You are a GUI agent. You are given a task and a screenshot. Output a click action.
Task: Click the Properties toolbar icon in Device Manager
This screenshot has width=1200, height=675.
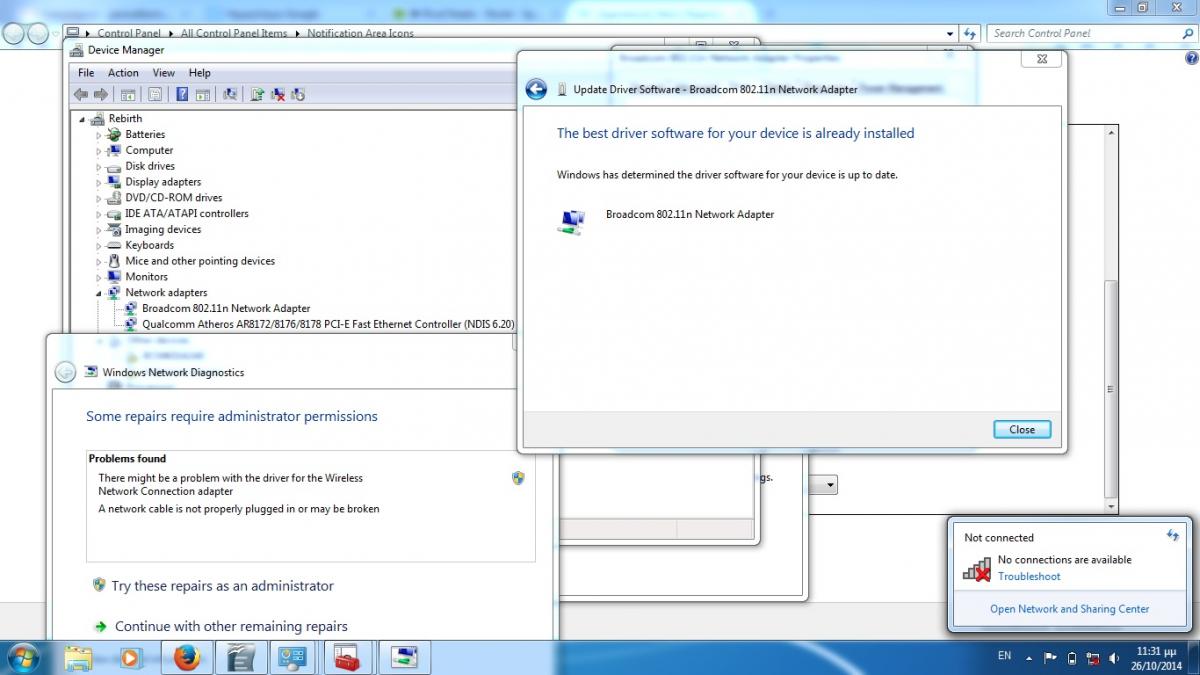155,94
